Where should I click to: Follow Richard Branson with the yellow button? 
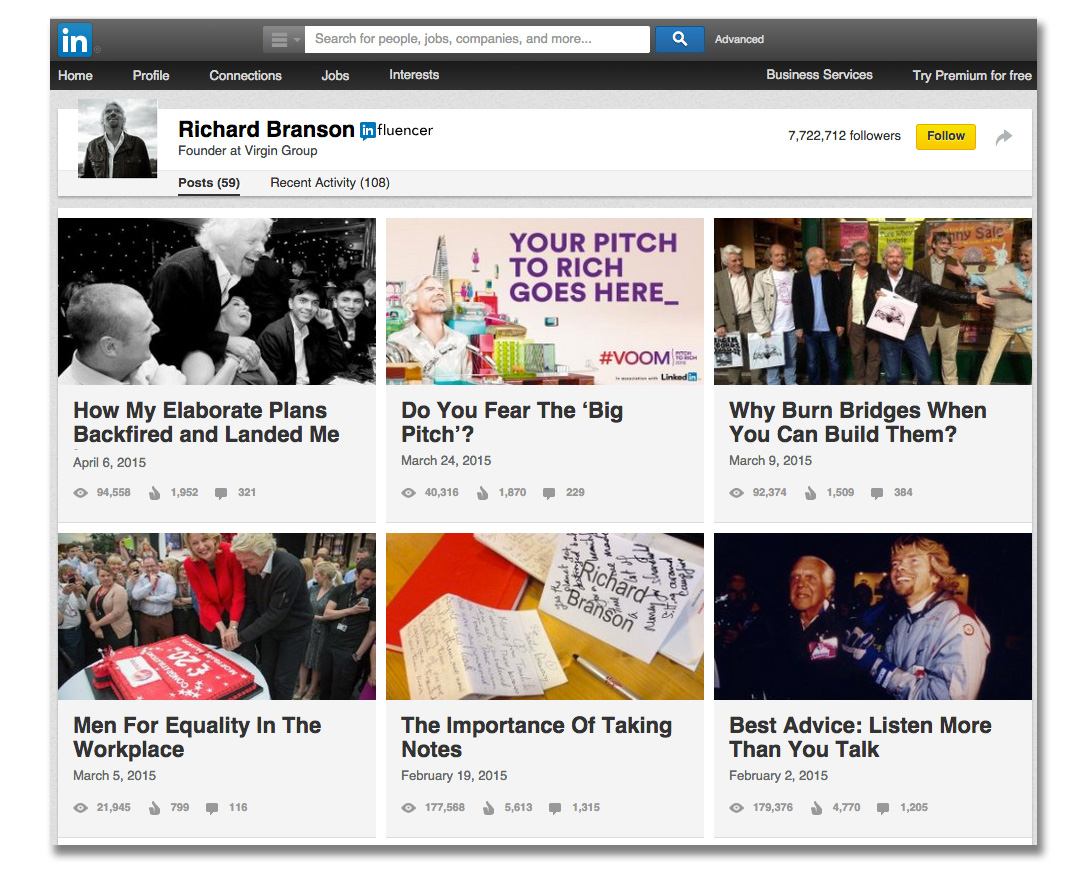tap(945, 137)
